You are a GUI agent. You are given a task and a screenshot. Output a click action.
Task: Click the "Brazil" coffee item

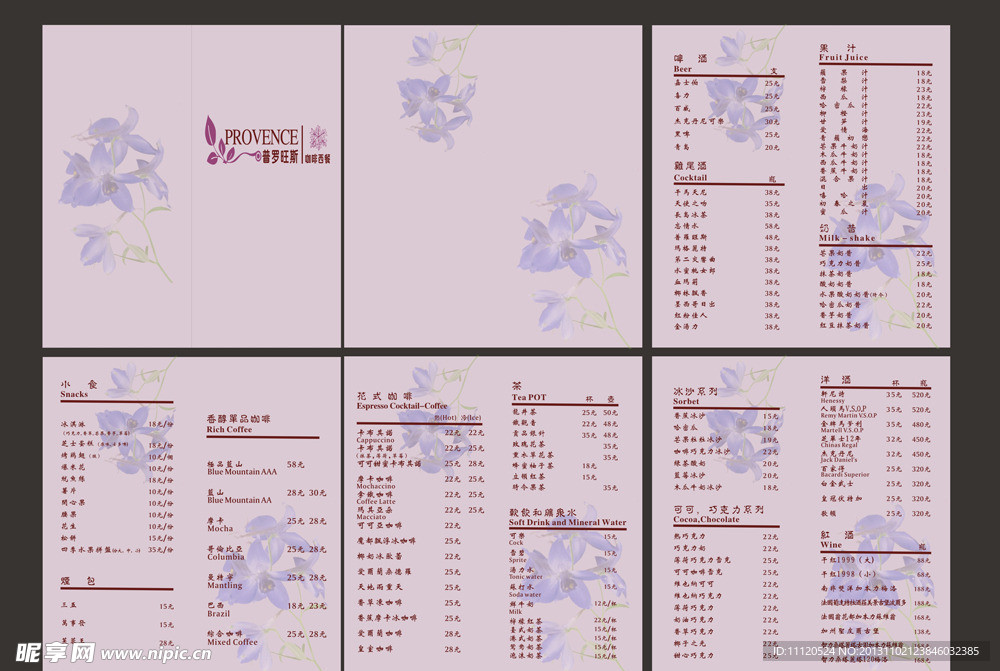click(218, 614)
